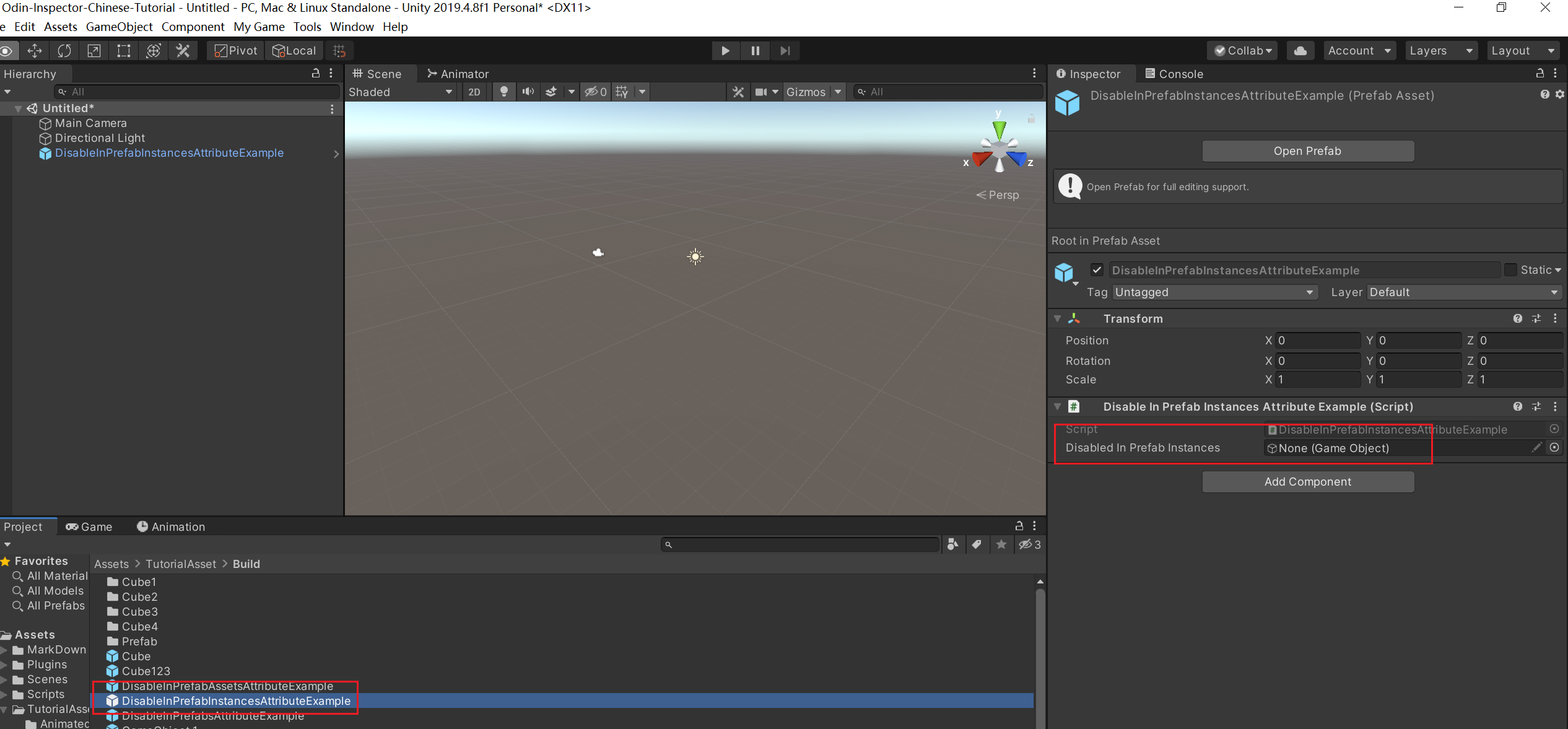Toggle scene effects icon
This screenshot has width=1568, height=729.
pos(551,92)
